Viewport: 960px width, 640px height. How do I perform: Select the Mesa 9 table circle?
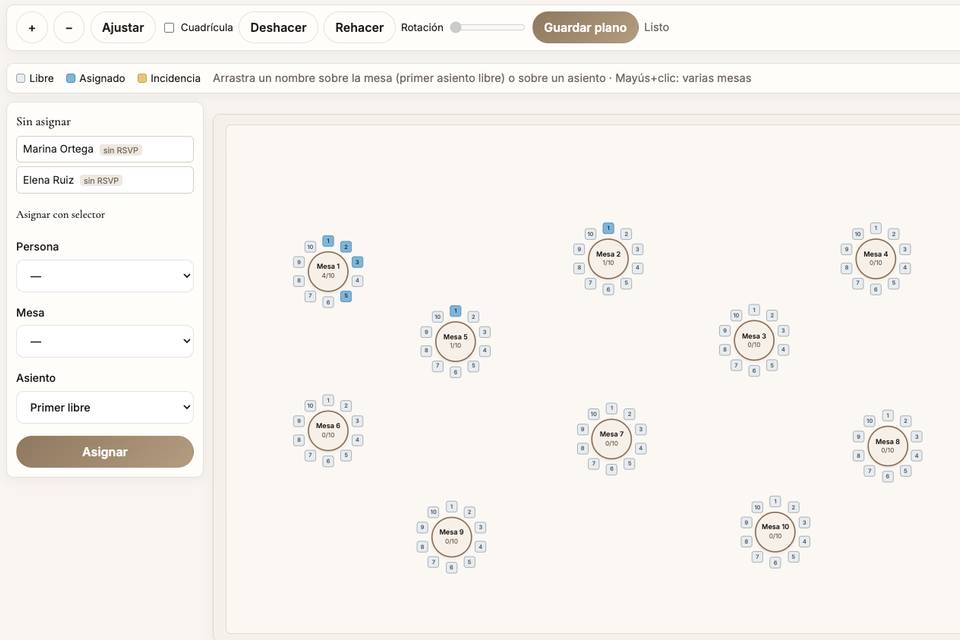[451, 536]
